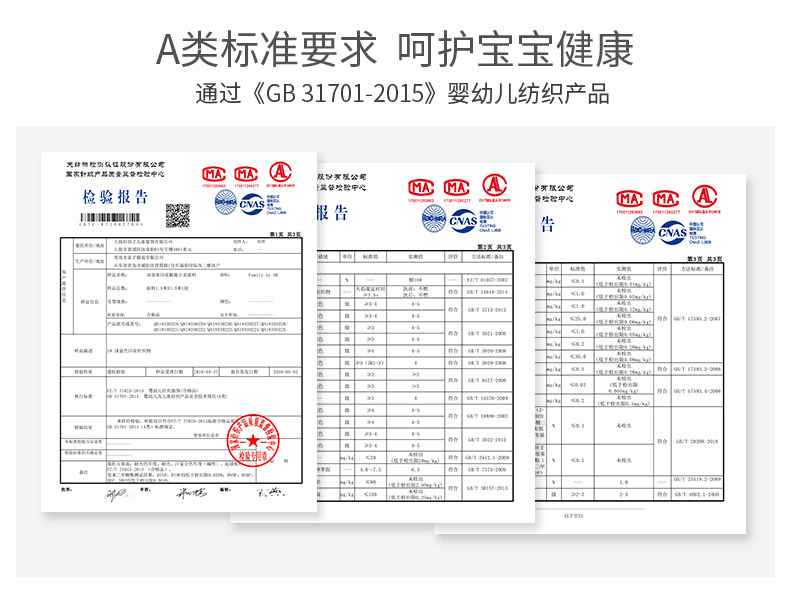
Task: Click the '第1页 共3页' page indicator
Action: (286, 234)
